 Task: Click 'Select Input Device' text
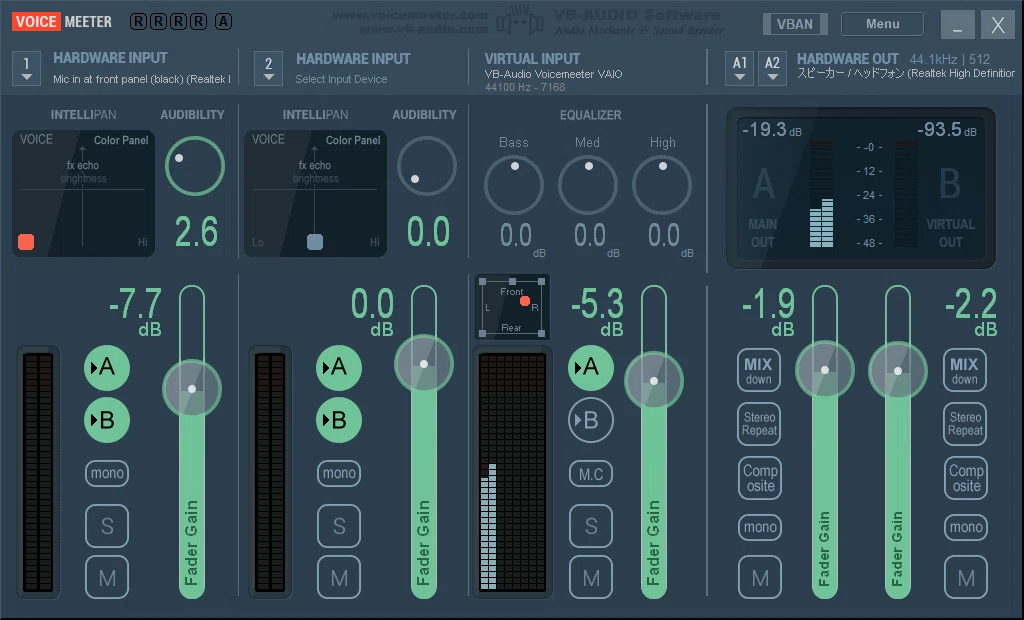click(341, 79)
